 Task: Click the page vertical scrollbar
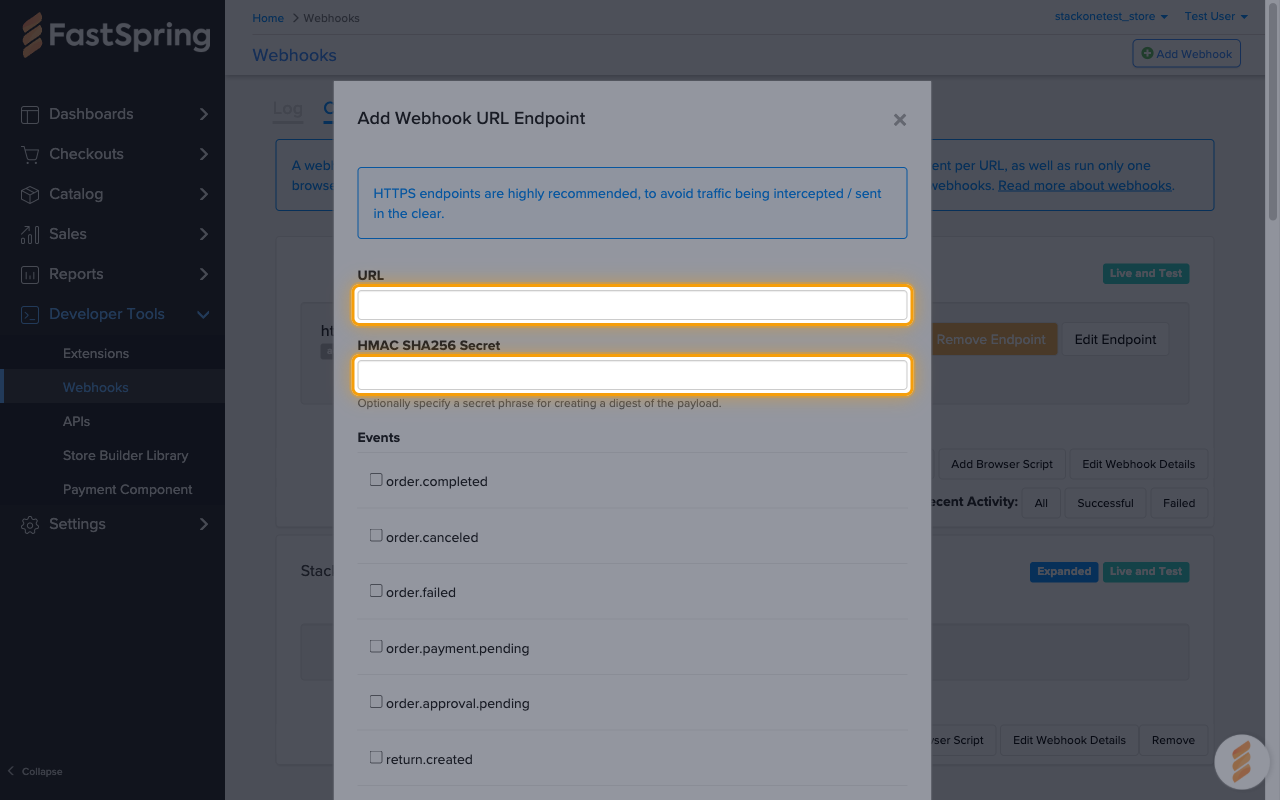pos(1273,110)
